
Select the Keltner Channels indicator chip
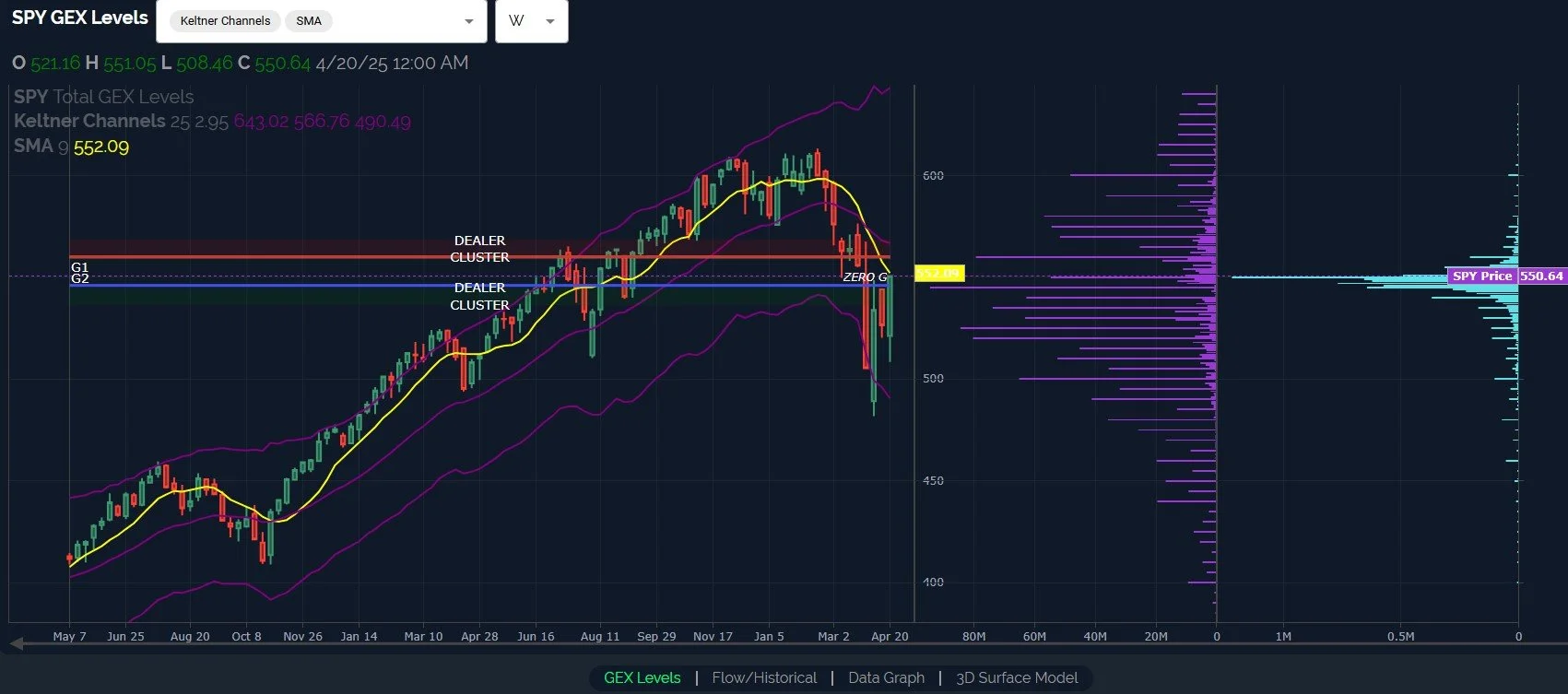click(225, 21)
